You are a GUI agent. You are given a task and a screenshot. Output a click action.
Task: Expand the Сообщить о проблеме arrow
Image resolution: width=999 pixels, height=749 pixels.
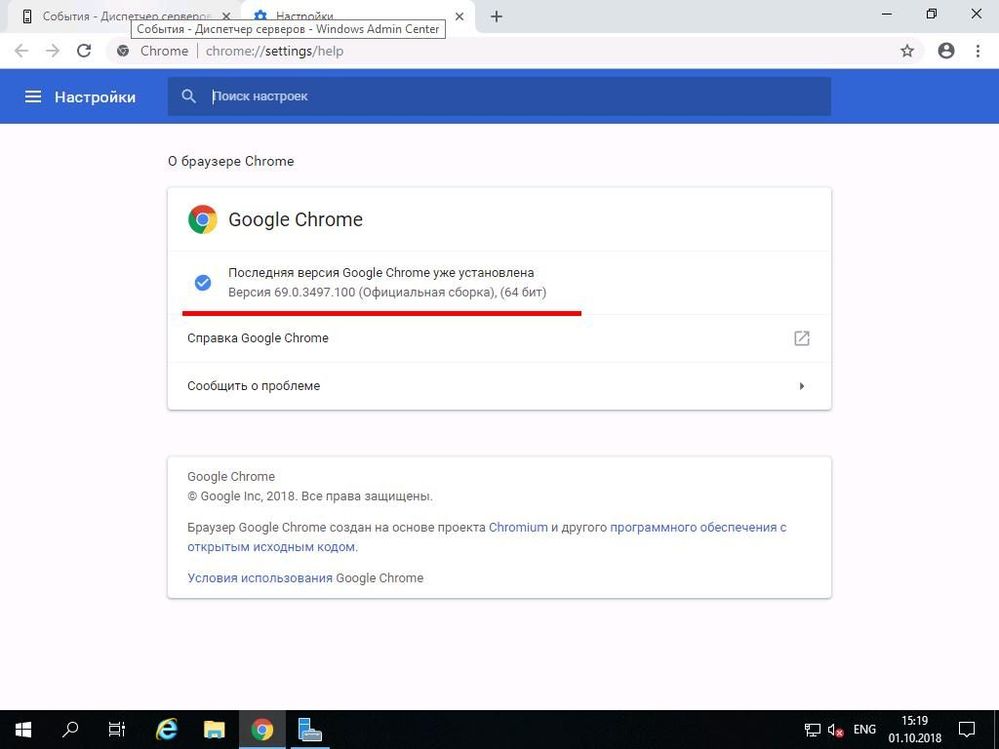coord(801,386)
